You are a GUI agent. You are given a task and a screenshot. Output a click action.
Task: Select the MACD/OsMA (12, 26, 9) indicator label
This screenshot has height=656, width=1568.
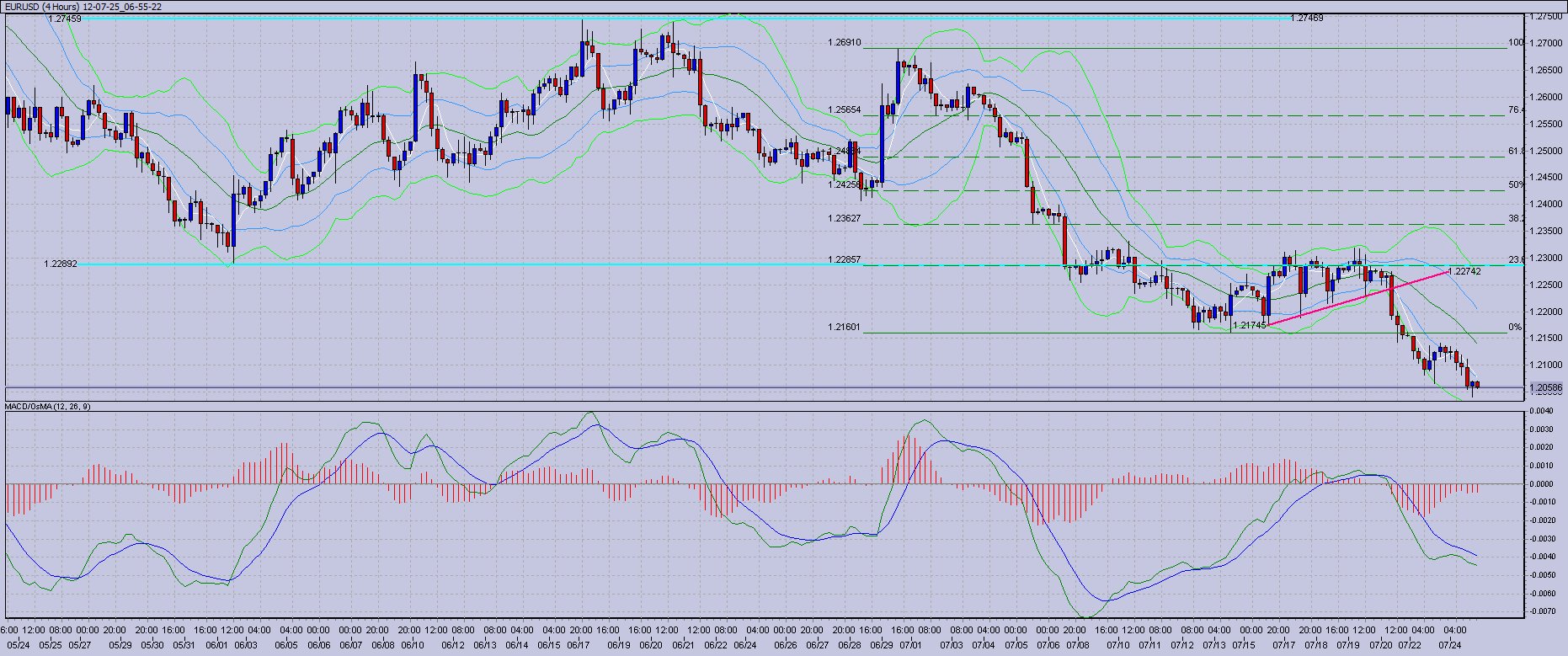coord(48,407)
